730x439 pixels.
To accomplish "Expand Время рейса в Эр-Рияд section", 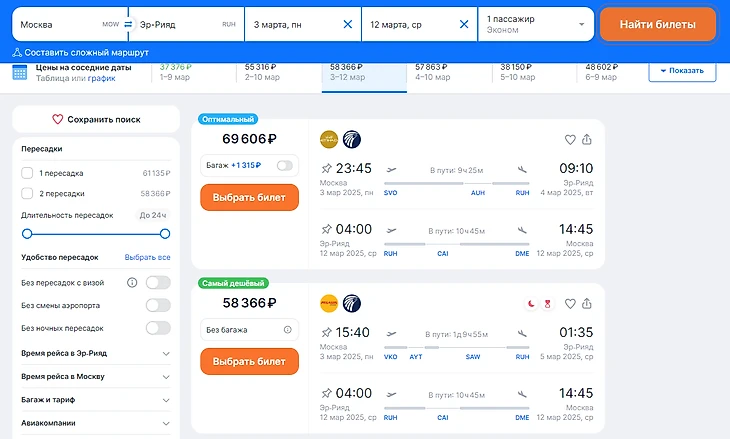I will (95, 353).
